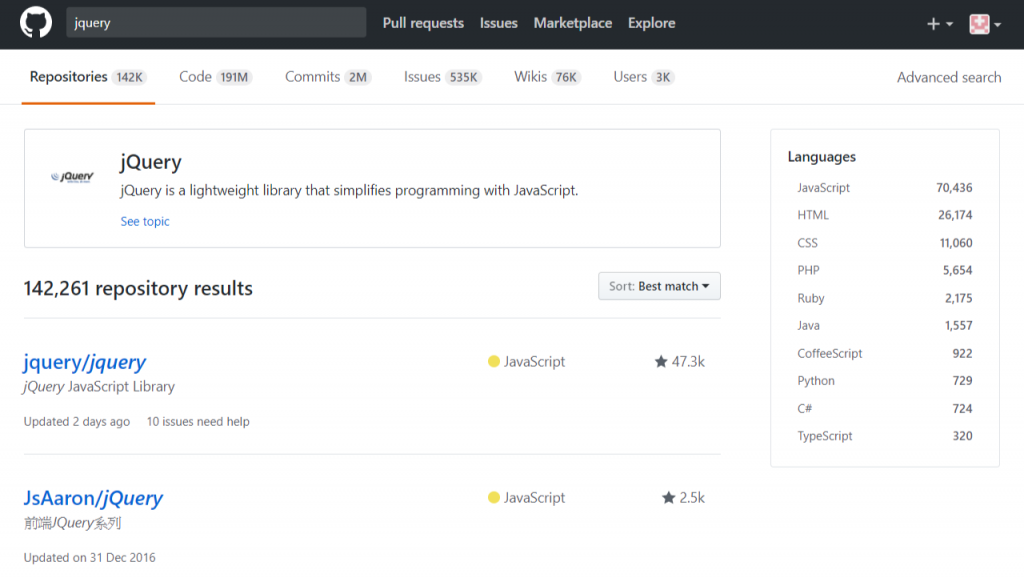Screen dimensions: 1024x578
Task: Click yellow language dot for jquery/jquery
Action: (494, 361)
